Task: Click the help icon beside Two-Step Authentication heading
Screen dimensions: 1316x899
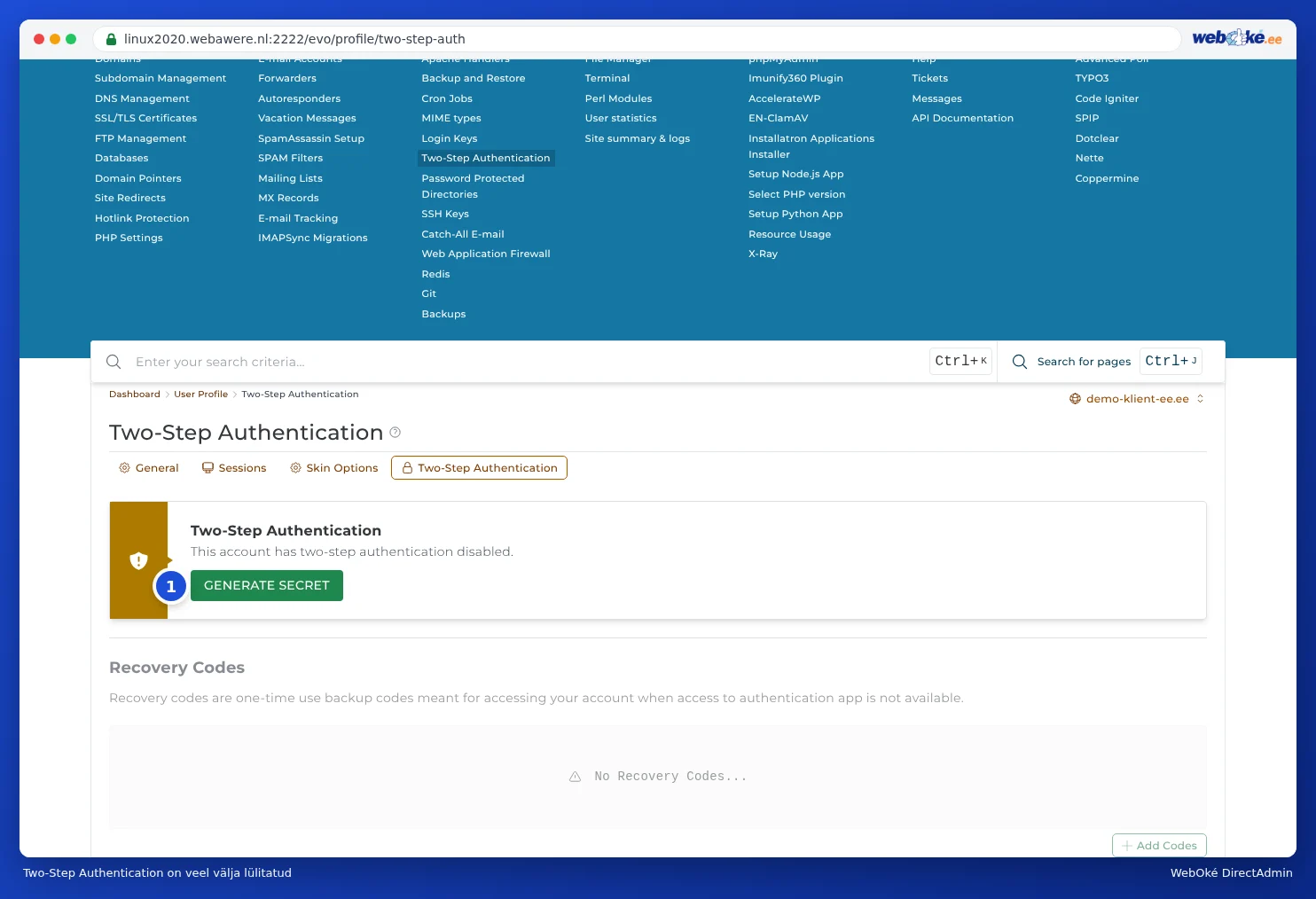Action: click(396, 433)
